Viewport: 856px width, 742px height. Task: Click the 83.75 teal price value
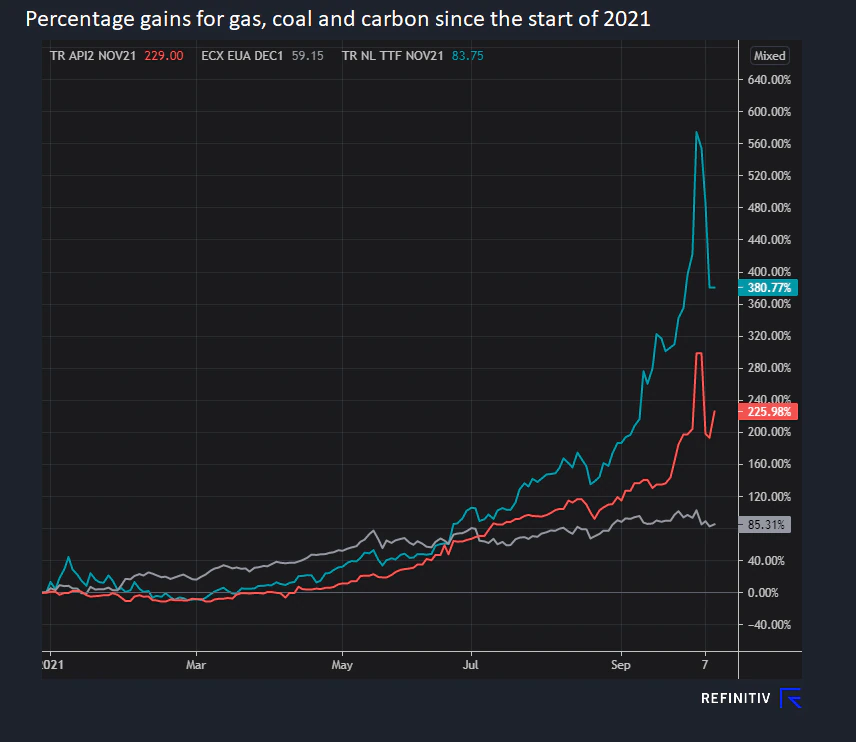(x=467, y=56)
